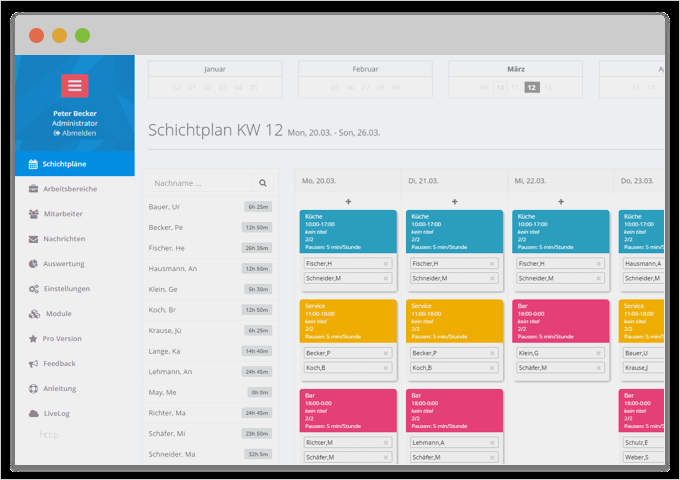
Task: Select employee Hausmann, An in list
Action: tap(173, 268)
